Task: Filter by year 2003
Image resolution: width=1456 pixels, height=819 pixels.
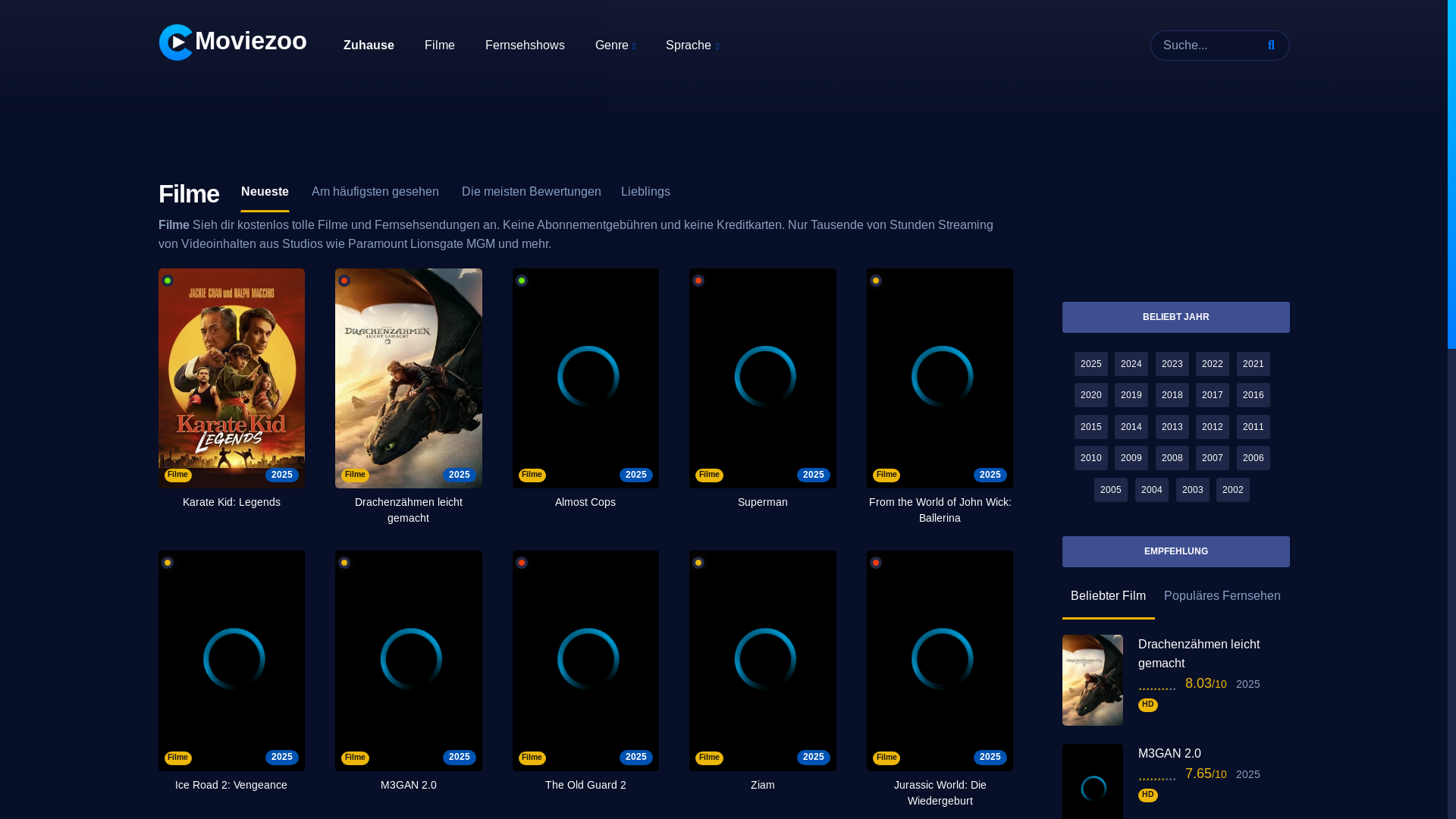Action: 1192,490
